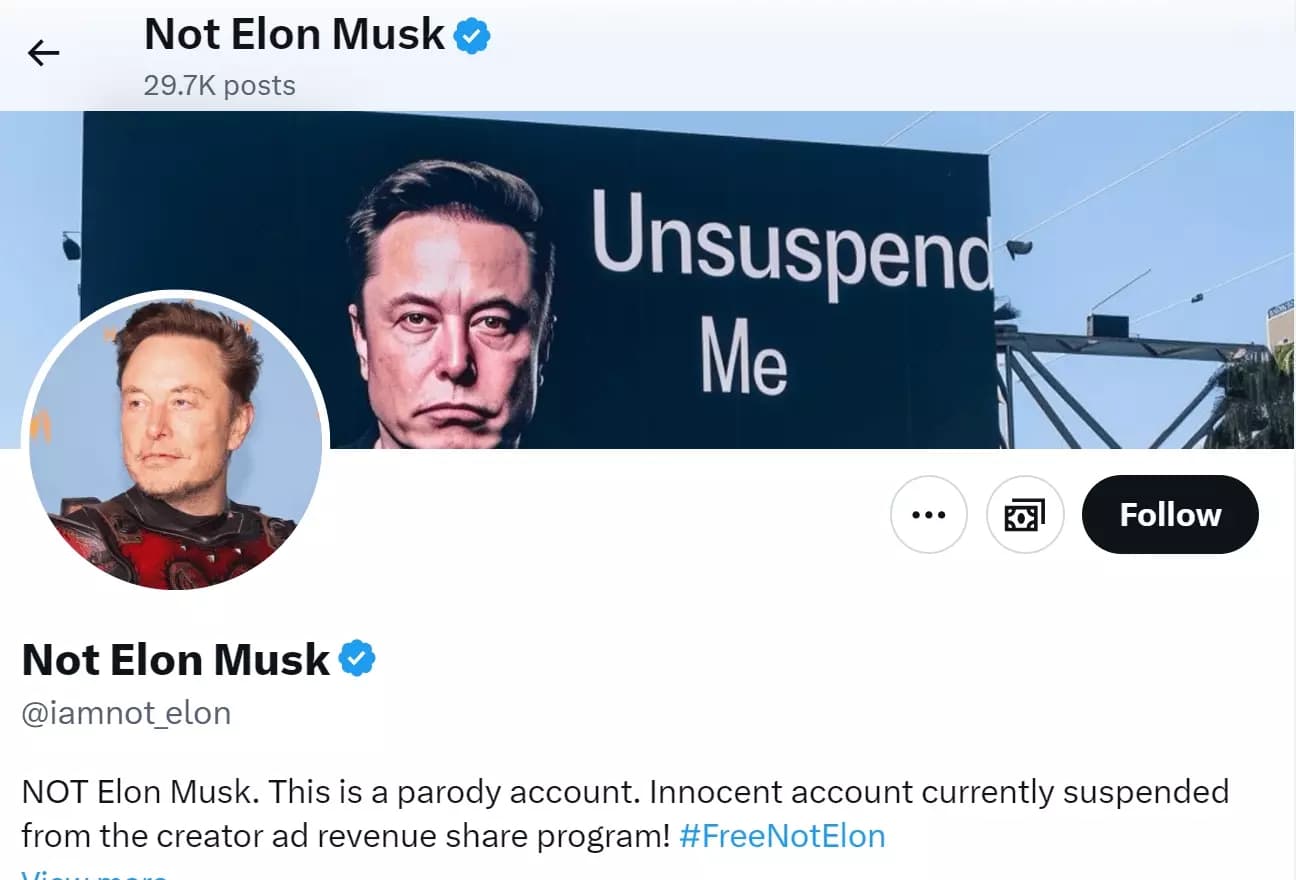Click the back arrow to leave the profile
The height and width of the screenshot is (880, 1296).
44,52
